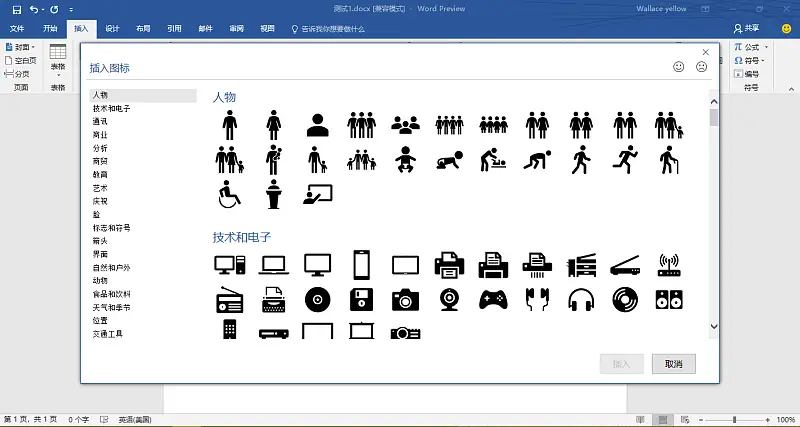Image resolution: width=800 pixels, height=427 pixels.
Task: Choose the smartphone icon
Action: tap(361, 265)
